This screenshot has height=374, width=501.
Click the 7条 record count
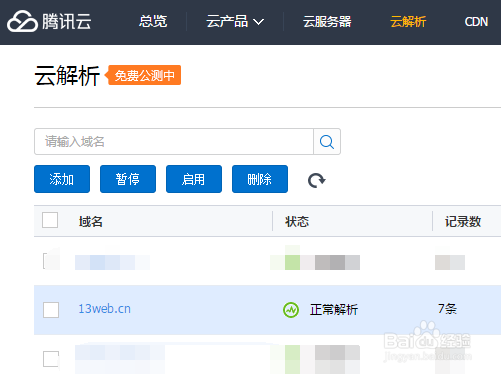click(447, 309)
